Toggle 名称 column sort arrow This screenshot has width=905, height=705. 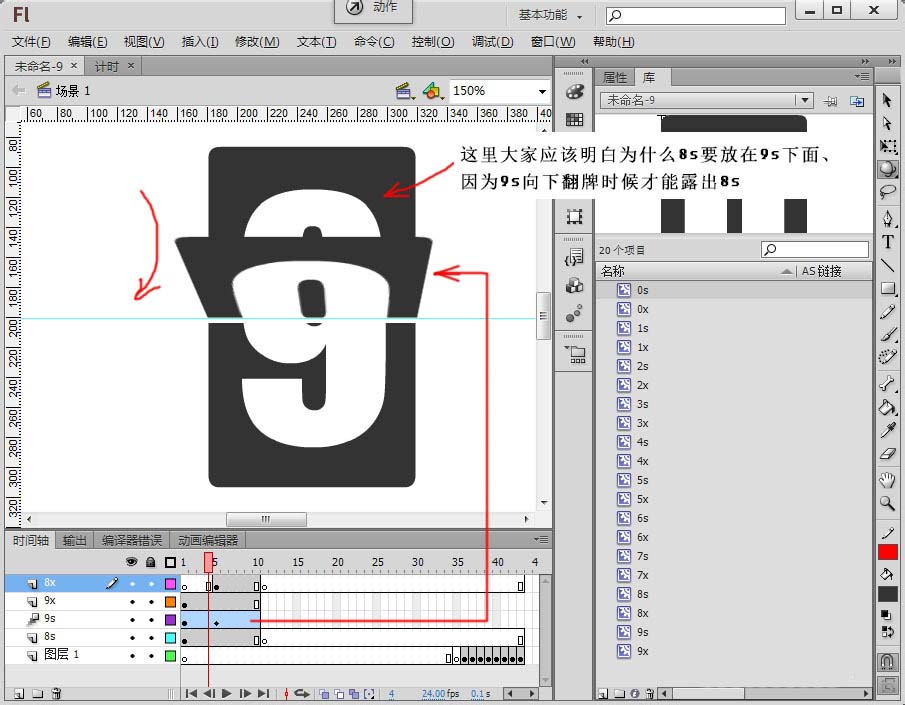[786, 271]
